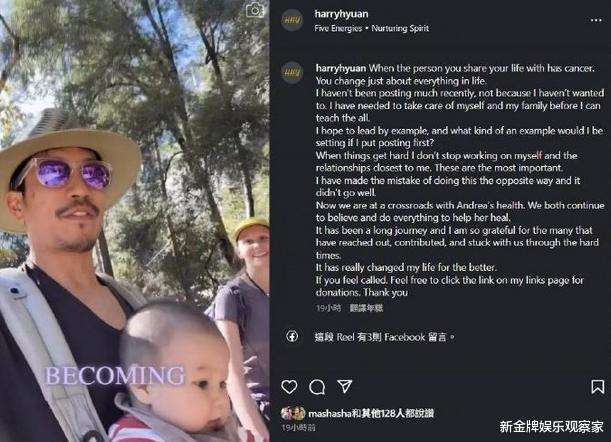The height and width of the screenshot is (442, 611).
Task: Click harryhyuan avatar beside the caption
Action: pos(292,72)
